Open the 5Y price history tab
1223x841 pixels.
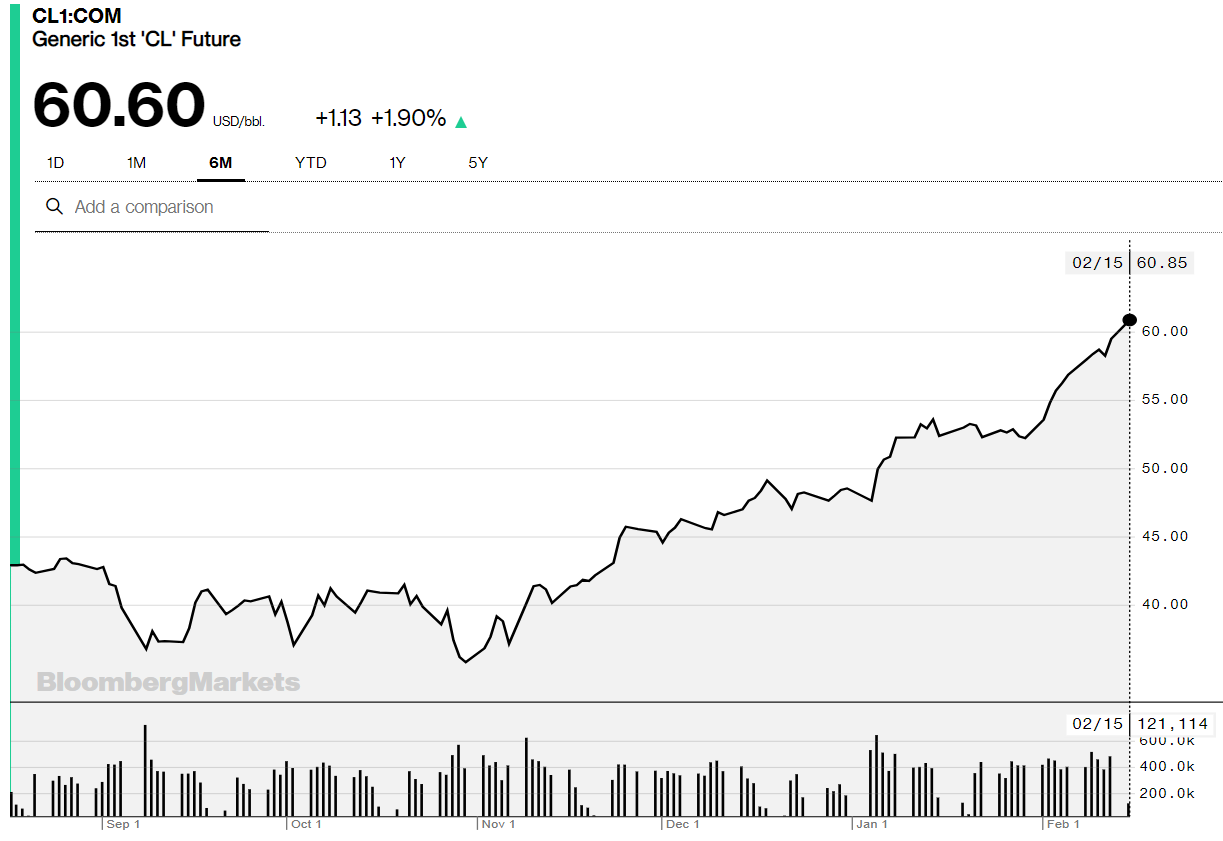click(478, 163)
